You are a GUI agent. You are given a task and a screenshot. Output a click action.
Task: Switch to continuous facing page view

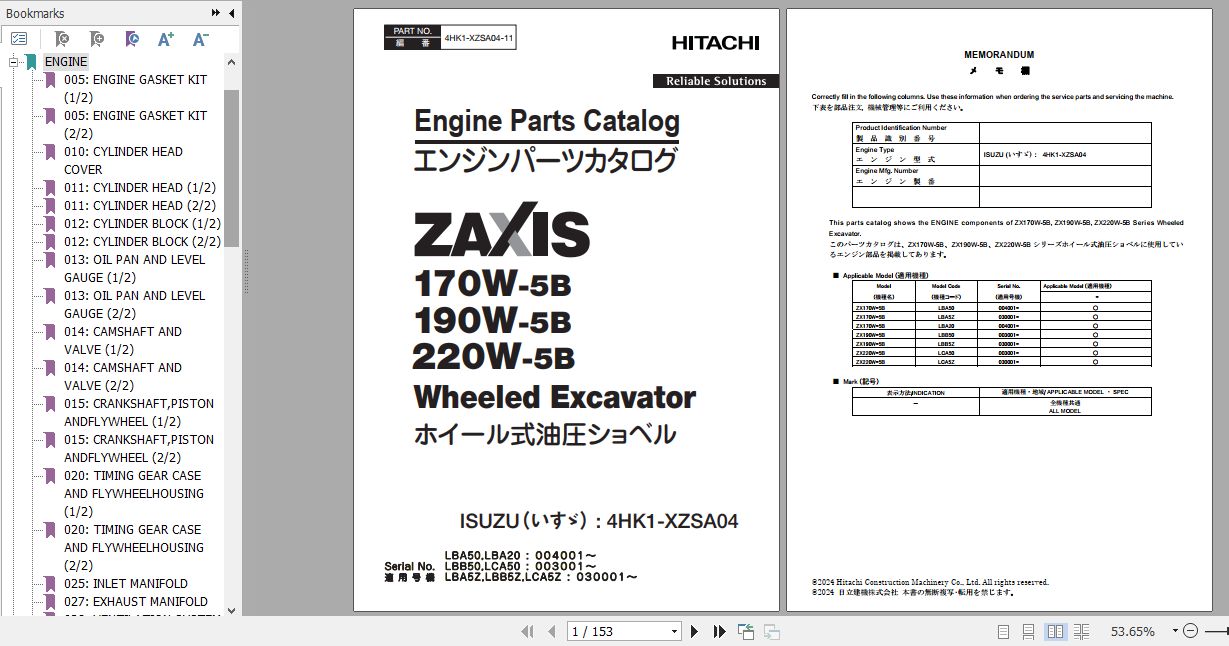1081,631
